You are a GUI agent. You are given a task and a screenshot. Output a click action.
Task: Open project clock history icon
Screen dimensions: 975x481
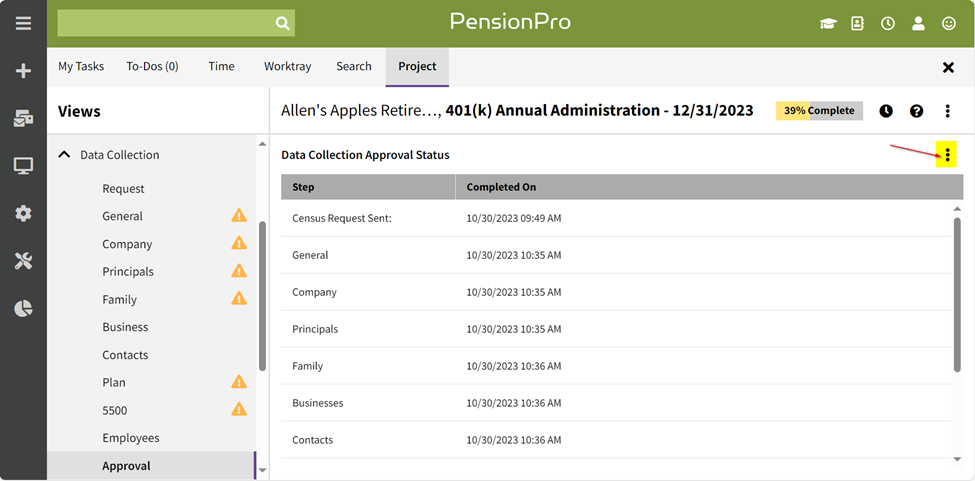pos(886,111)
